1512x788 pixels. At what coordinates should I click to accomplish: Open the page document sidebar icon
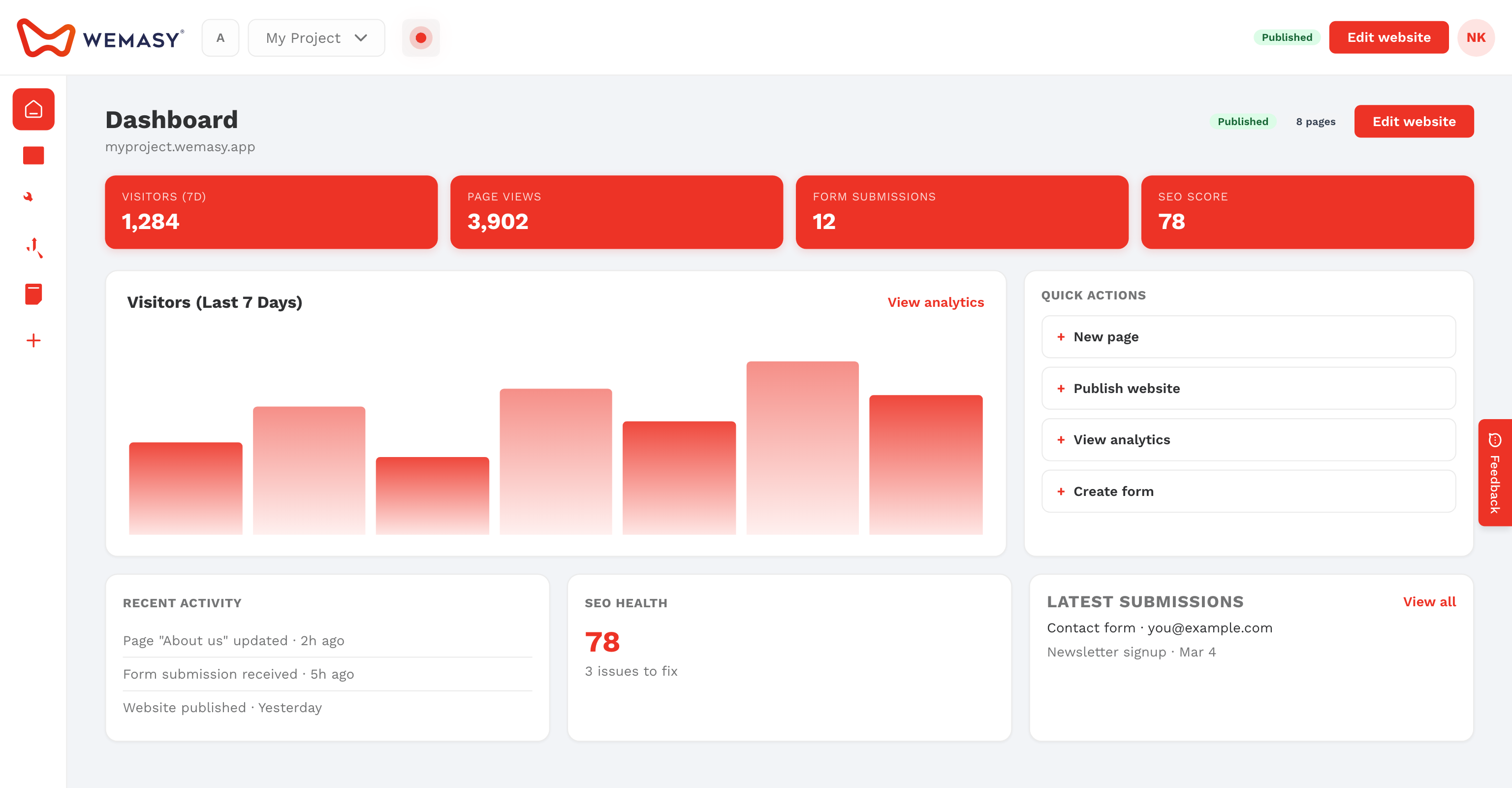pyautogui.click(x=33, y=294)
